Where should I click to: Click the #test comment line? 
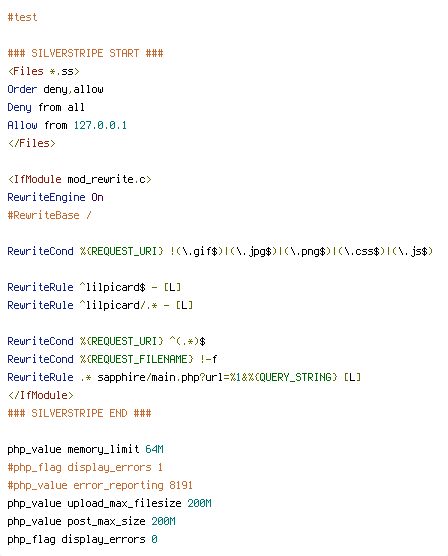(x=22, y=17)
